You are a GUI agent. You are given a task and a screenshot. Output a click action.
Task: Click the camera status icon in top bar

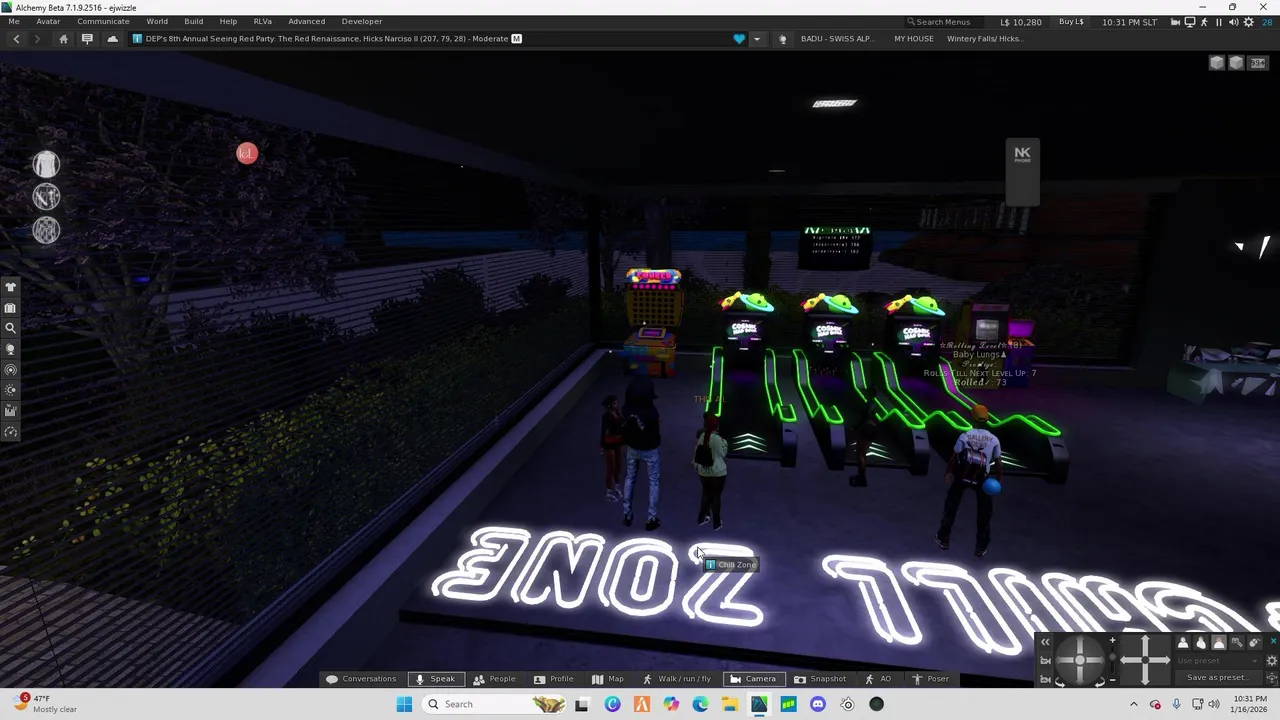pyautogui.click(x=1176, y=22)
